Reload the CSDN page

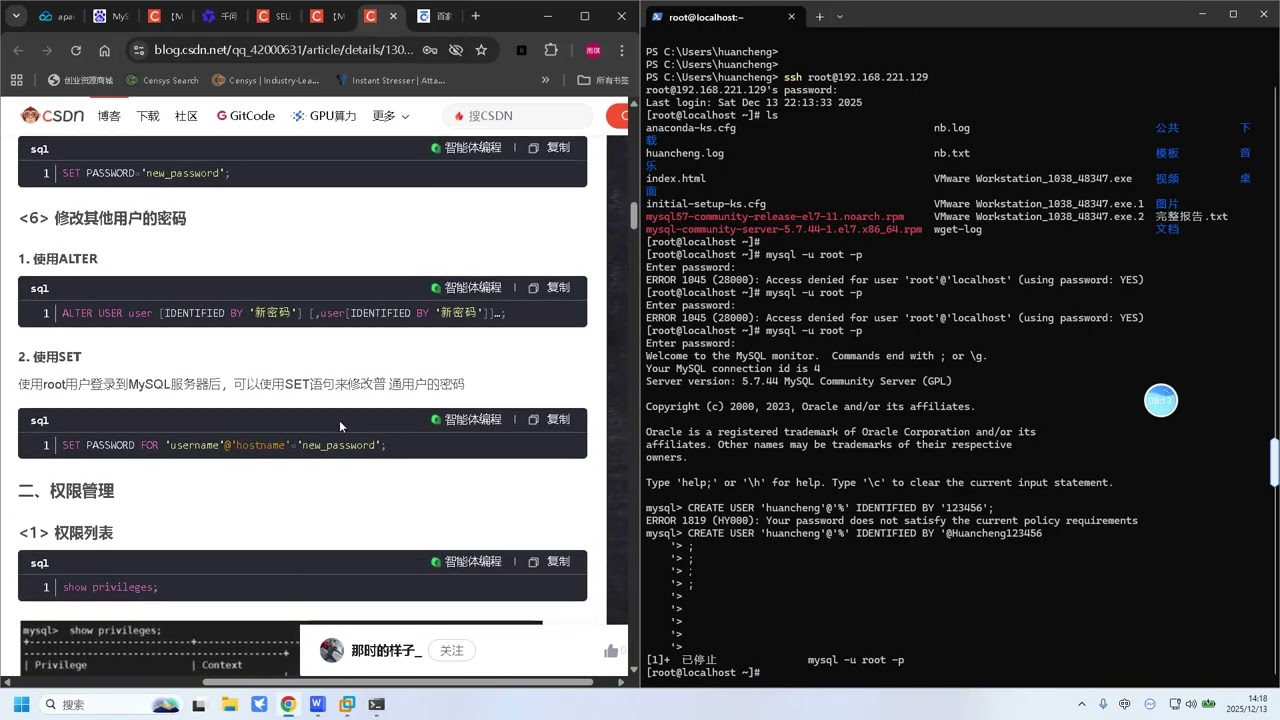(x=76, y=50)
